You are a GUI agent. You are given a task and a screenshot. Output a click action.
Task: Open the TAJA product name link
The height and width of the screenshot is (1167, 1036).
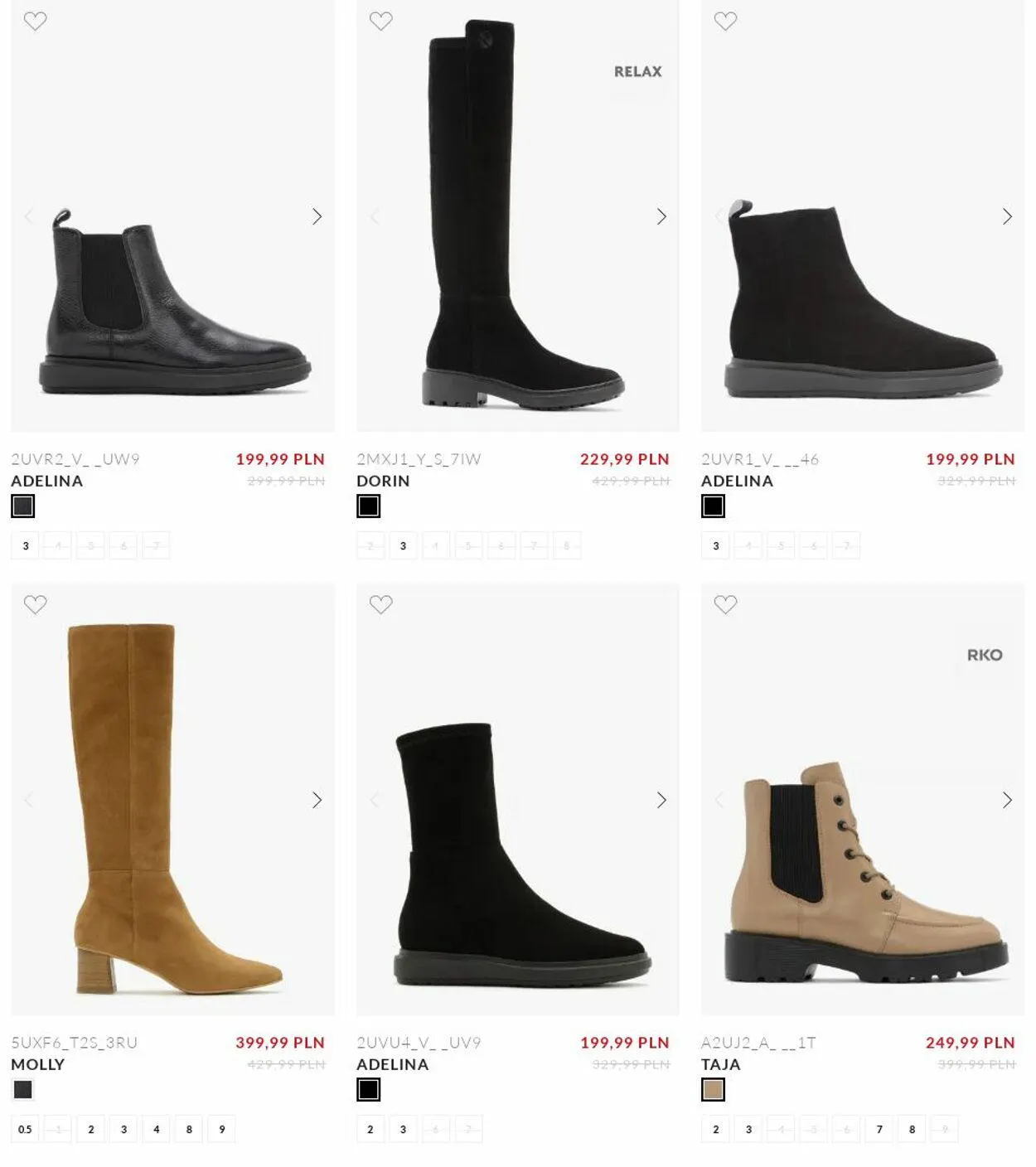click(x=720, y=1064)
